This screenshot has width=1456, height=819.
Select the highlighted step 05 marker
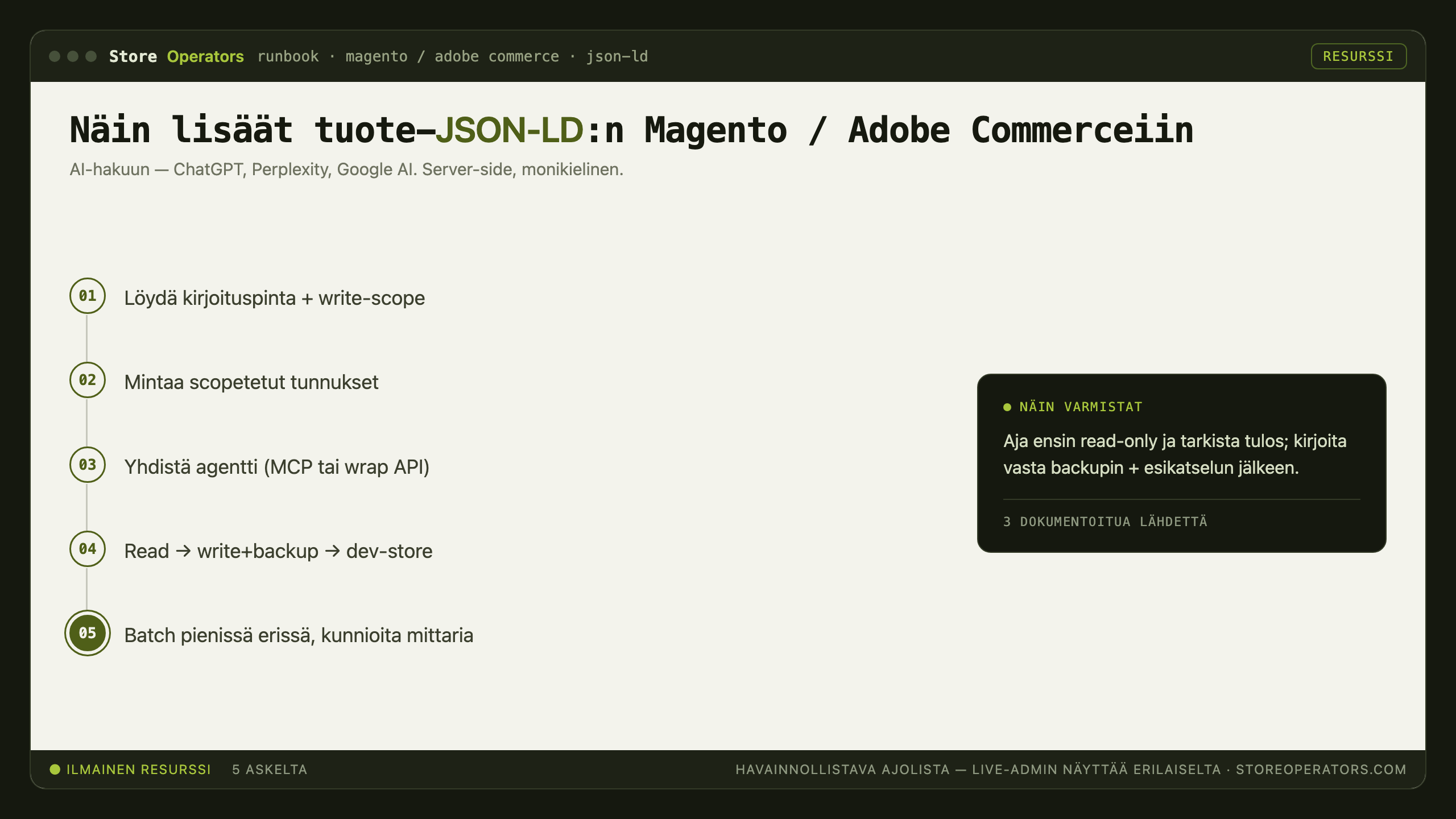(88, 633)
